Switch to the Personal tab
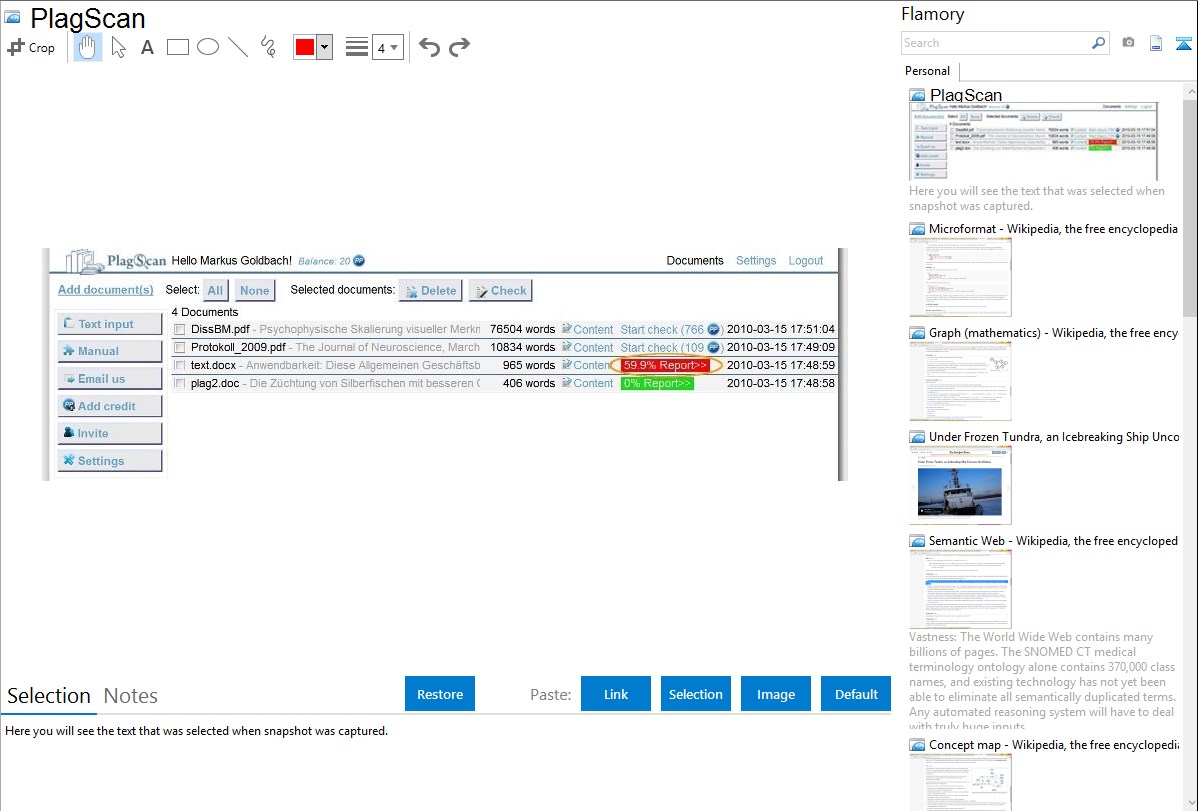The width and height of the screenshot is (1198, 811). (928, 70)
